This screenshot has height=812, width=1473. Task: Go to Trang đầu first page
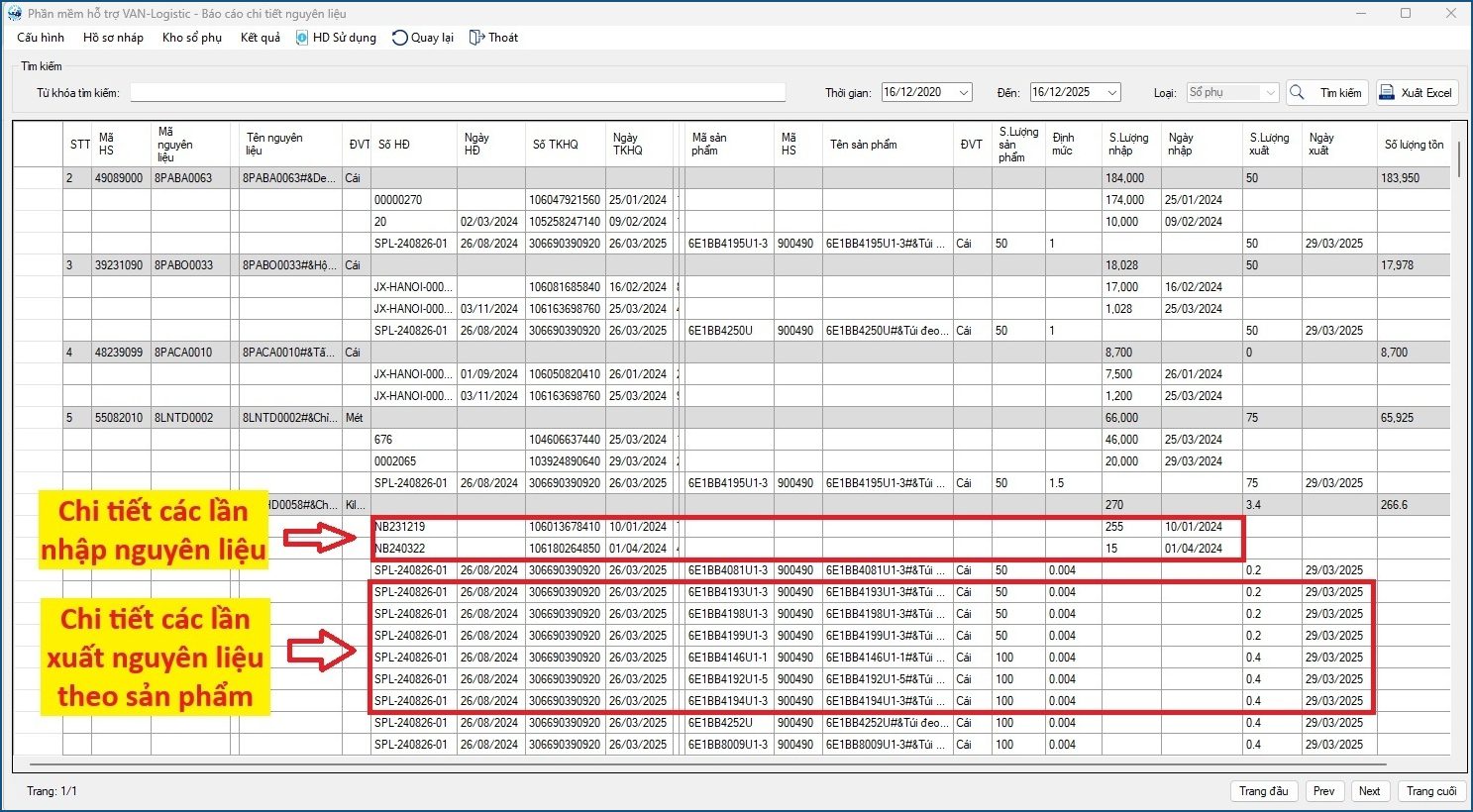click(1263, 791)
